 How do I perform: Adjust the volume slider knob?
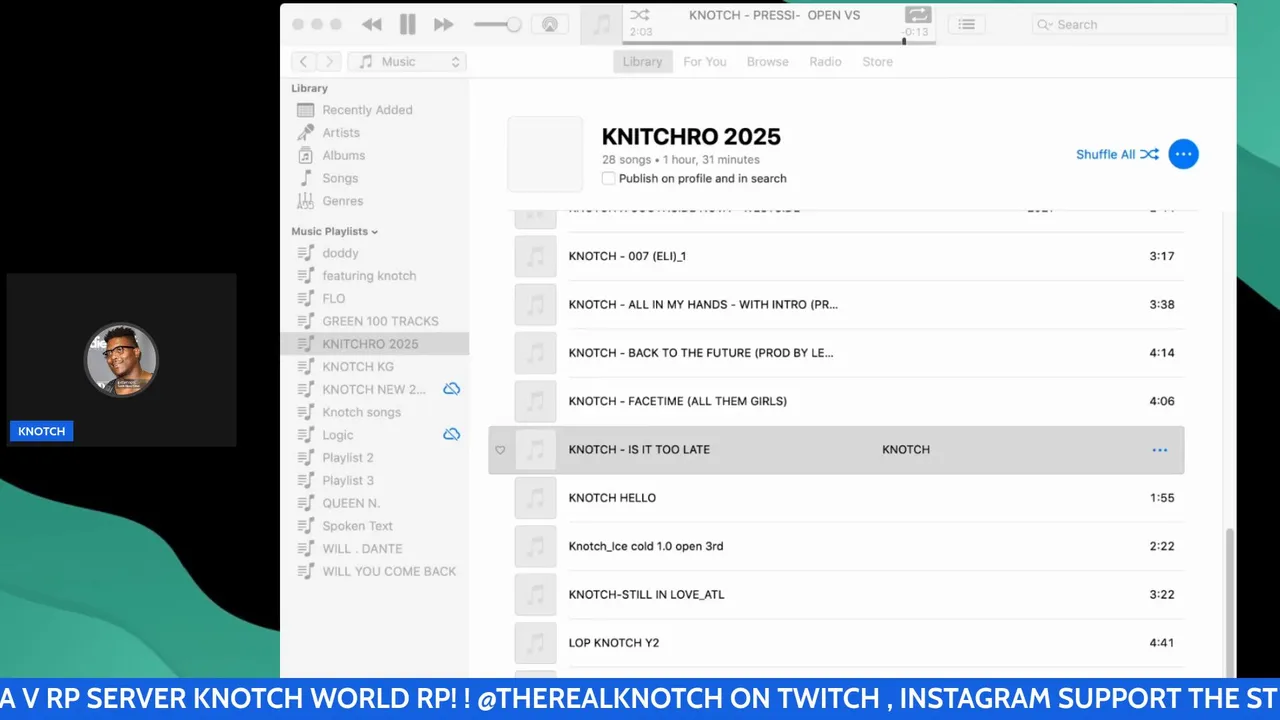pyautogui.click(x=513, y=24)
